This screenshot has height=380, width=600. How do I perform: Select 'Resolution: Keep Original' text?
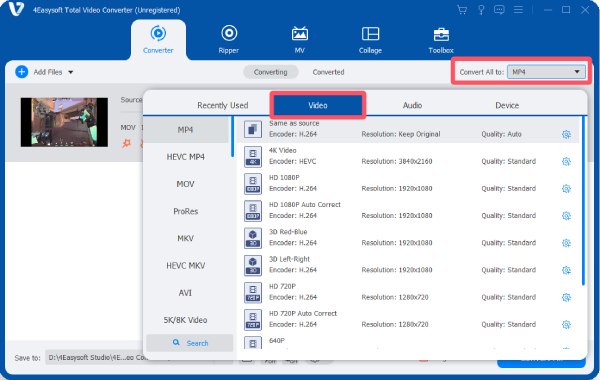pyautogui.click(x=401, y=134)
